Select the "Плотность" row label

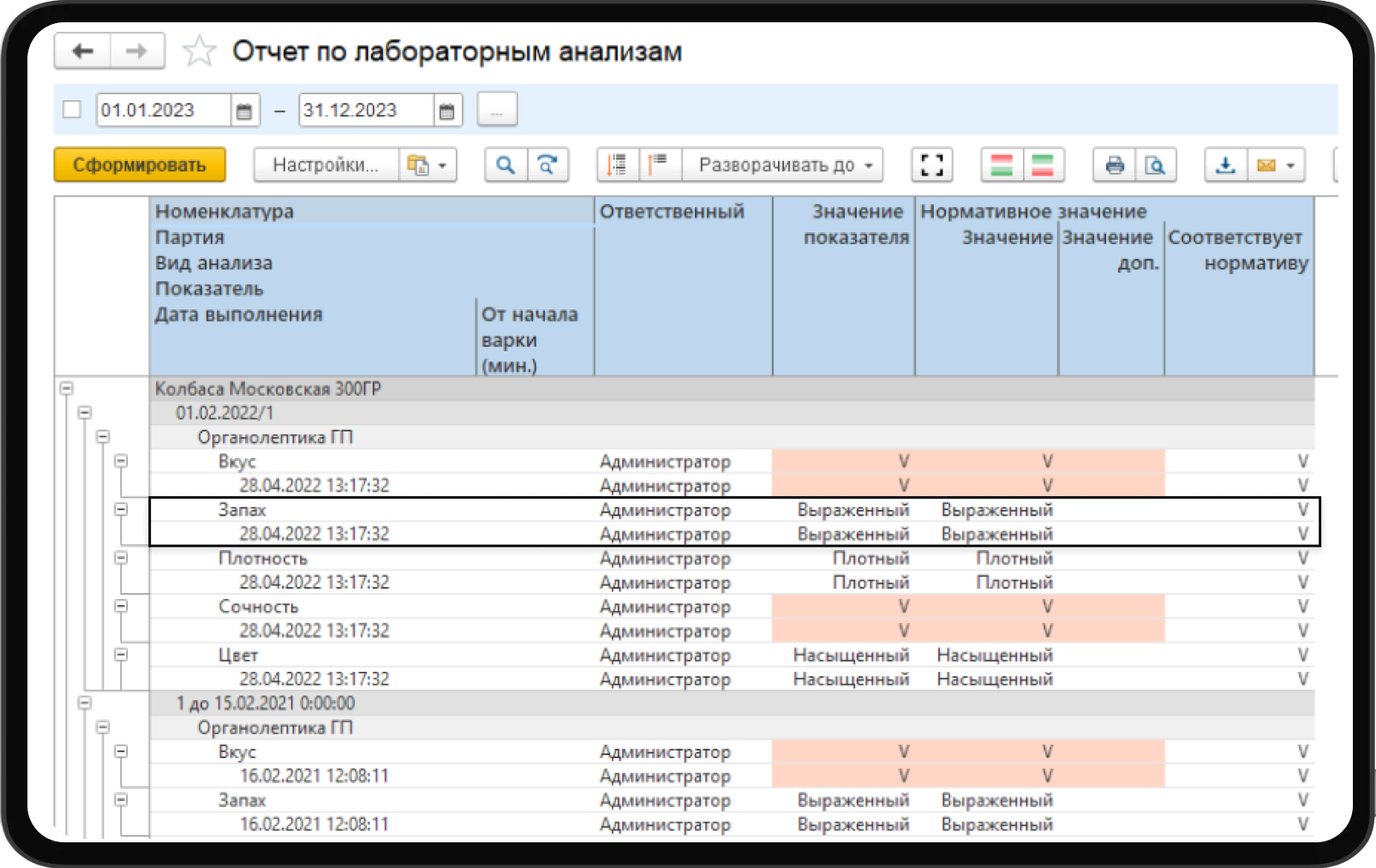pyautogui.click(x=263, y=558)
